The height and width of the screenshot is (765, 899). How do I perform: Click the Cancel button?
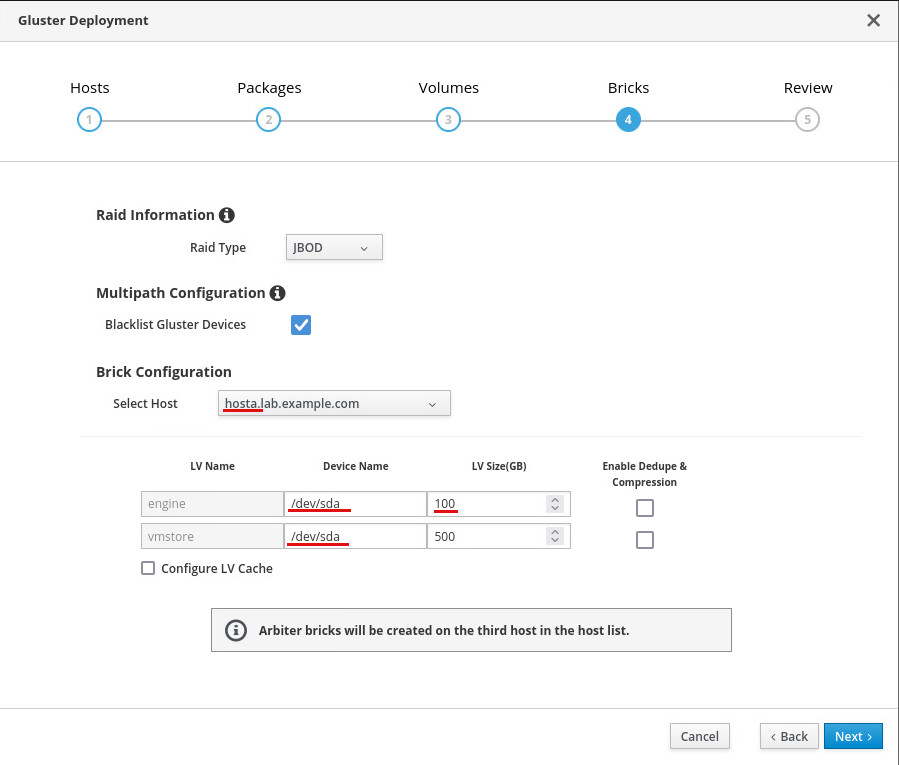[x=699, y=736]
